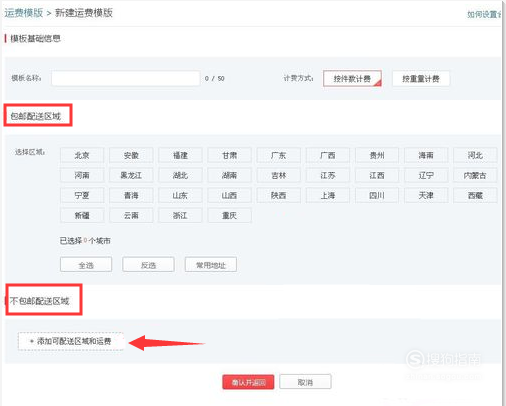Pick the 西藏 region
This screenshot has width=506, height=406.
[x=475, y=195]
